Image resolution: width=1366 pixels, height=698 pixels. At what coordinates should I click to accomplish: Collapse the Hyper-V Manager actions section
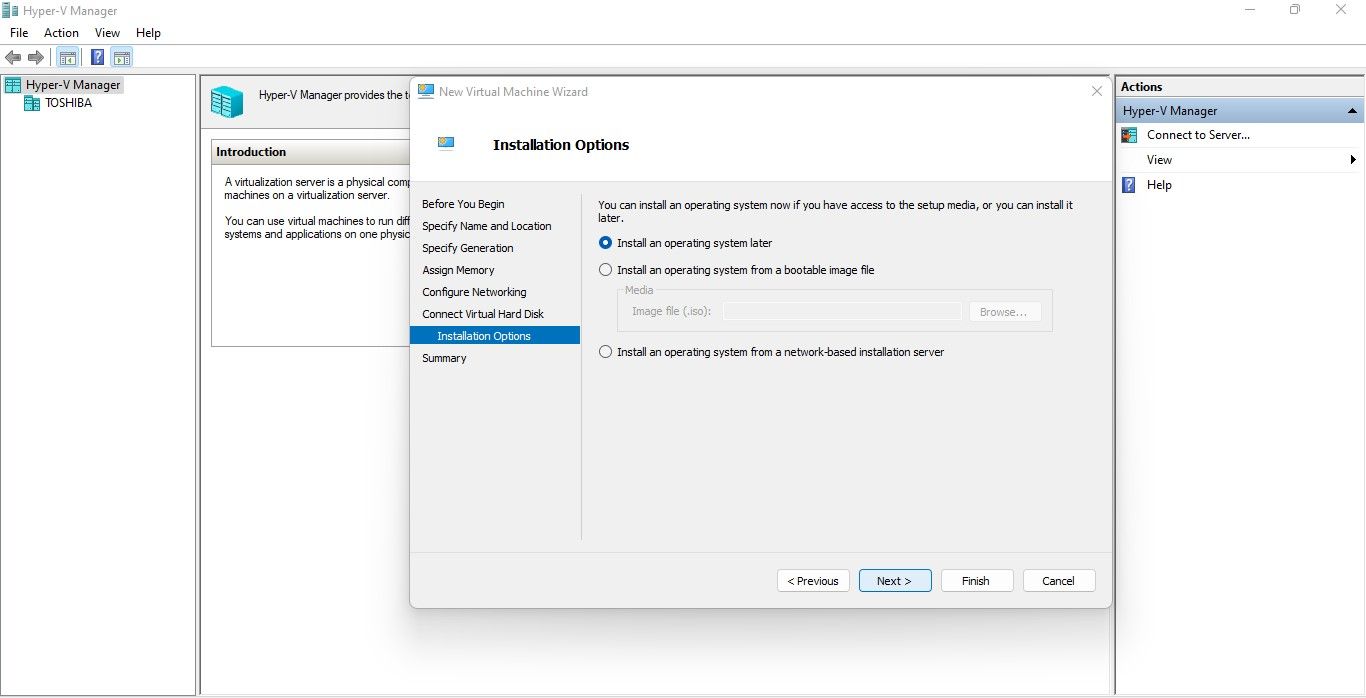click(x=1352, y=111)
